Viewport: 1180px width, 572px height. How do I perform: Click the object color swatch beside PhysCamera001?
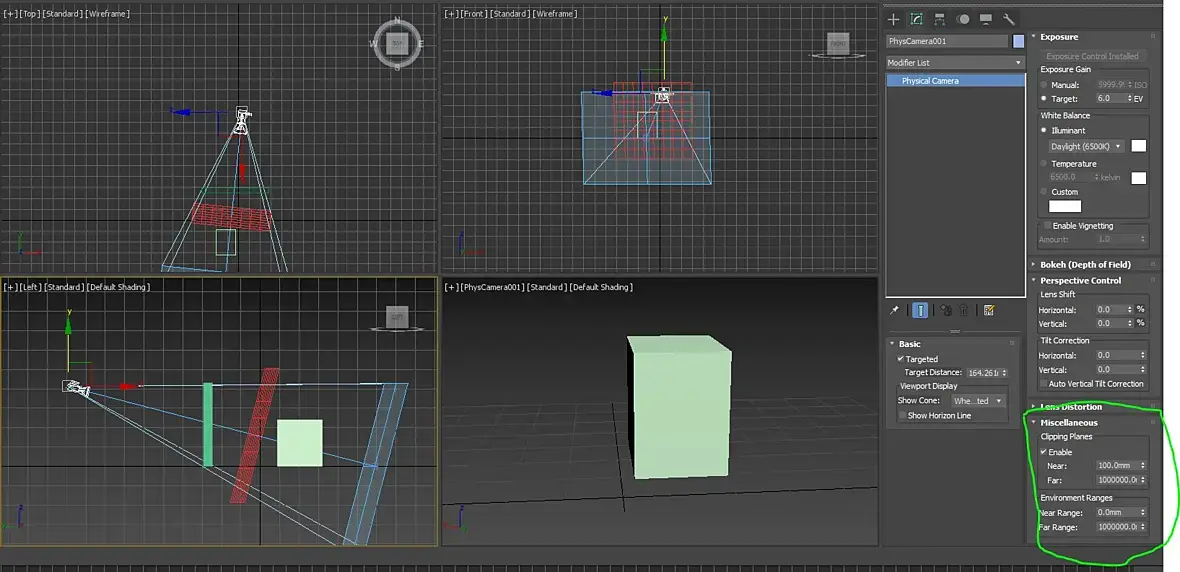1019,41
